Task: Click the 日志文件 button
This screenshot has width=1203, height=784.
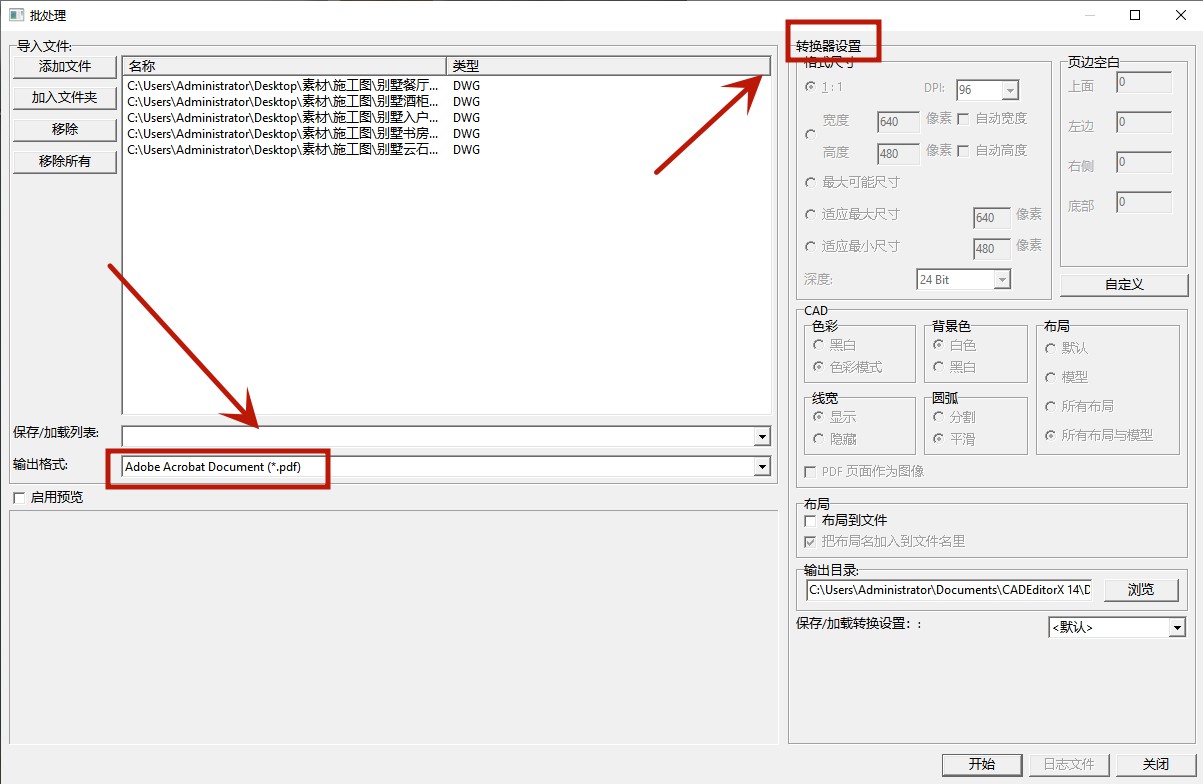Action: click(1069, 764)
